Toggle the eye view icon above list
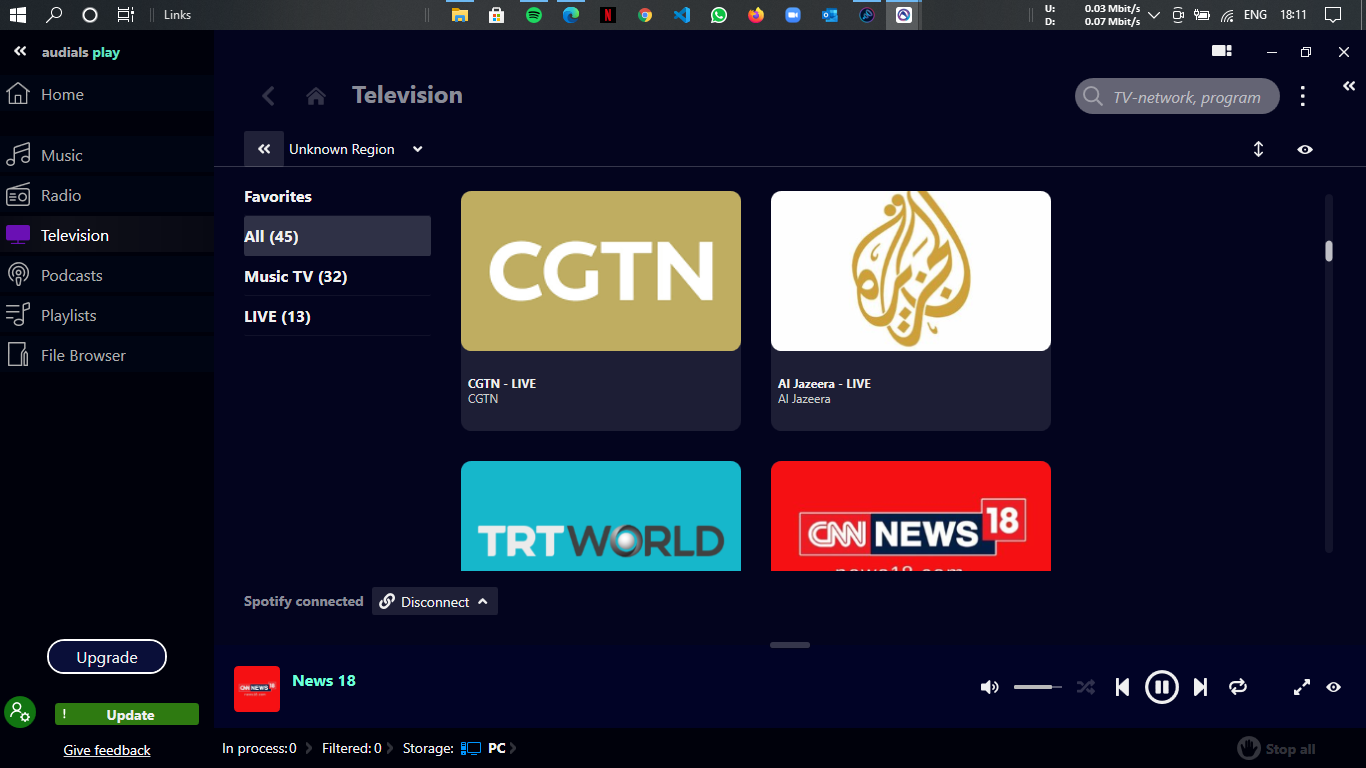Viewport: 1366px width, 768px height. tap(1305, 149)
